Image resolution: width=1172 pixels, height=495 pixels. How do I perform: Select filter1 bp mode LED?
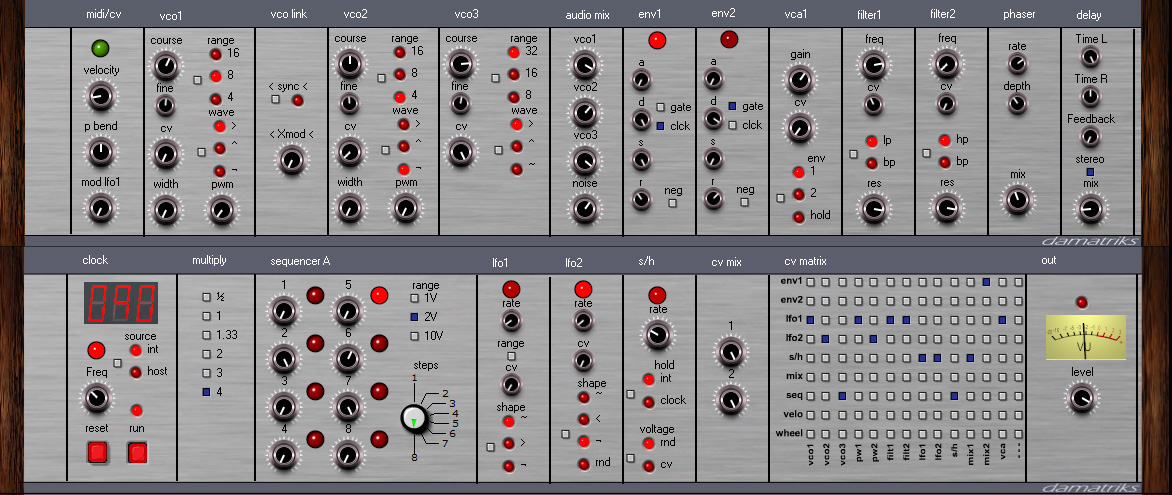(x=872, y=163)
